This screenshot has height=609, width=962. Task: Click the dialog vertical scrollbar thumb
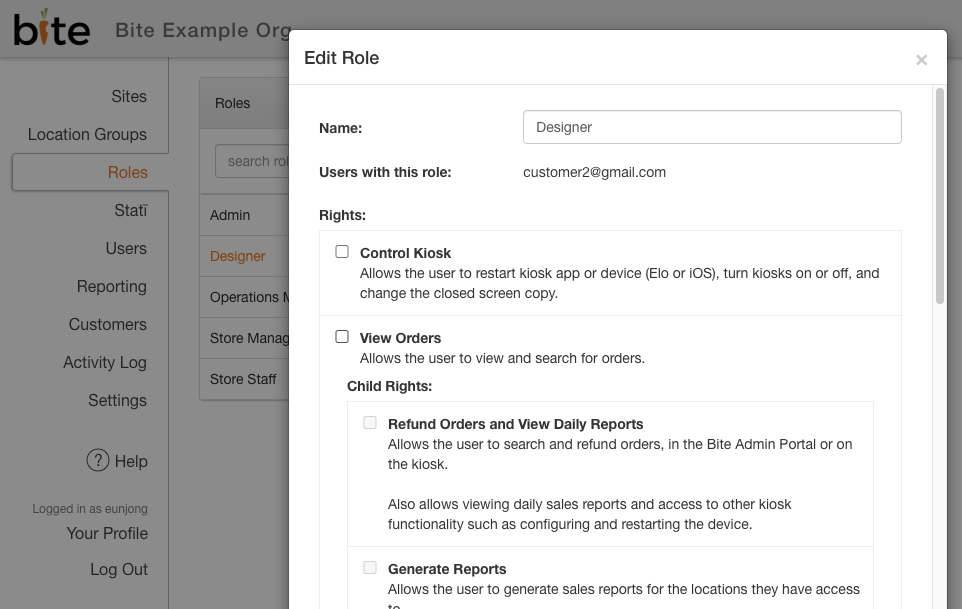coord(939,196)
